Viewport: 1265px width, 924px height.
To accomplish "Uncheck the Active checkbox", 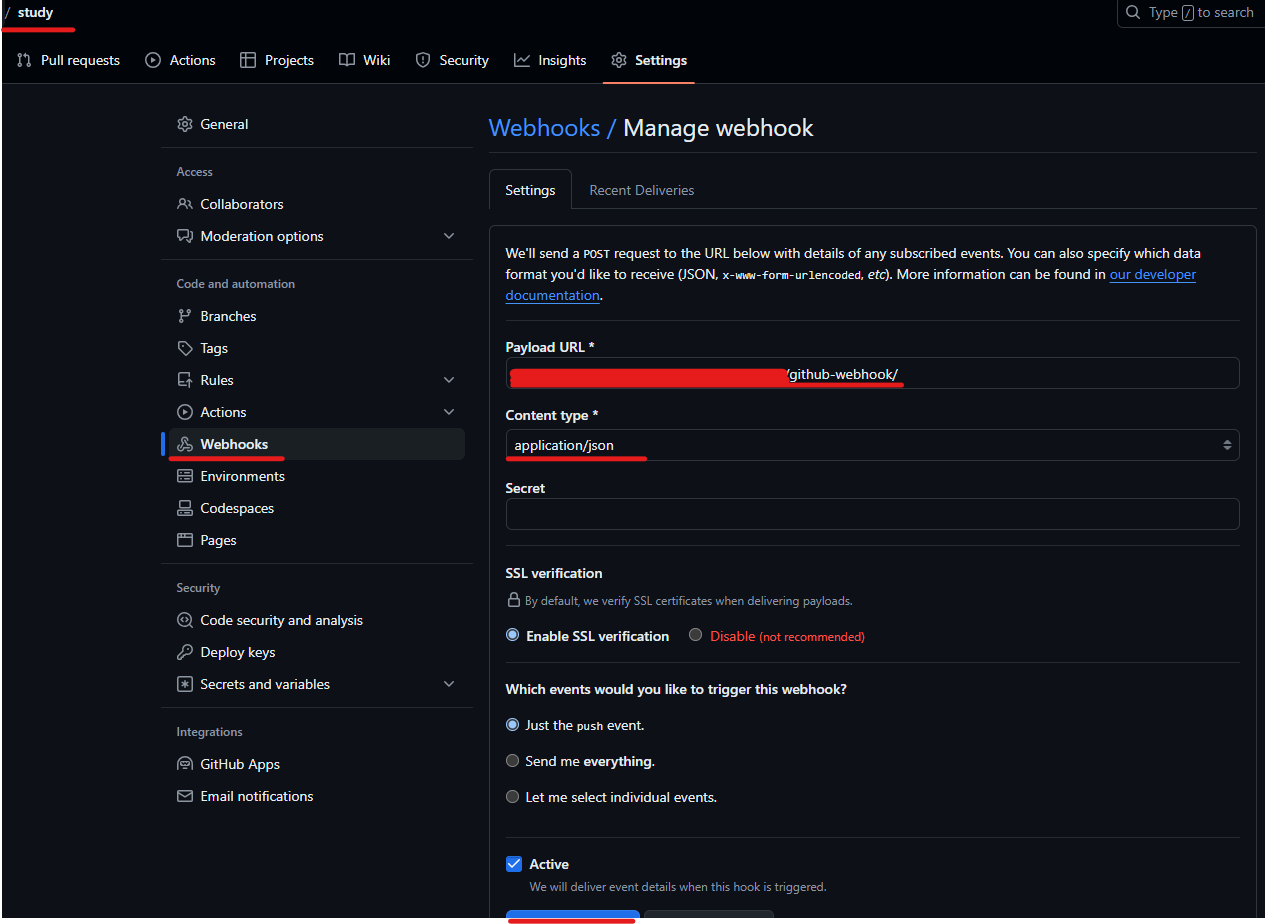I will point(514,864).
